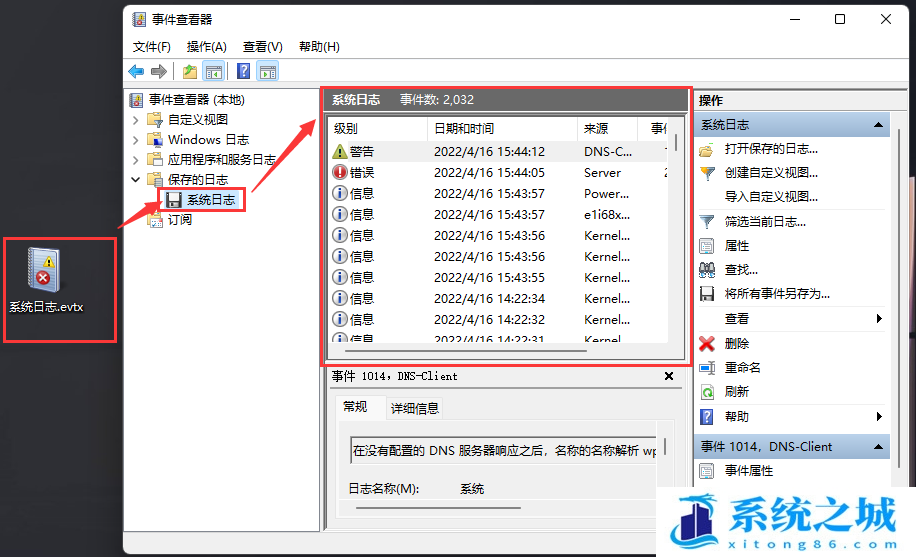Open the 操作(A) menu
The width and height of the screenshot is (916, 557).
(206, 46)
